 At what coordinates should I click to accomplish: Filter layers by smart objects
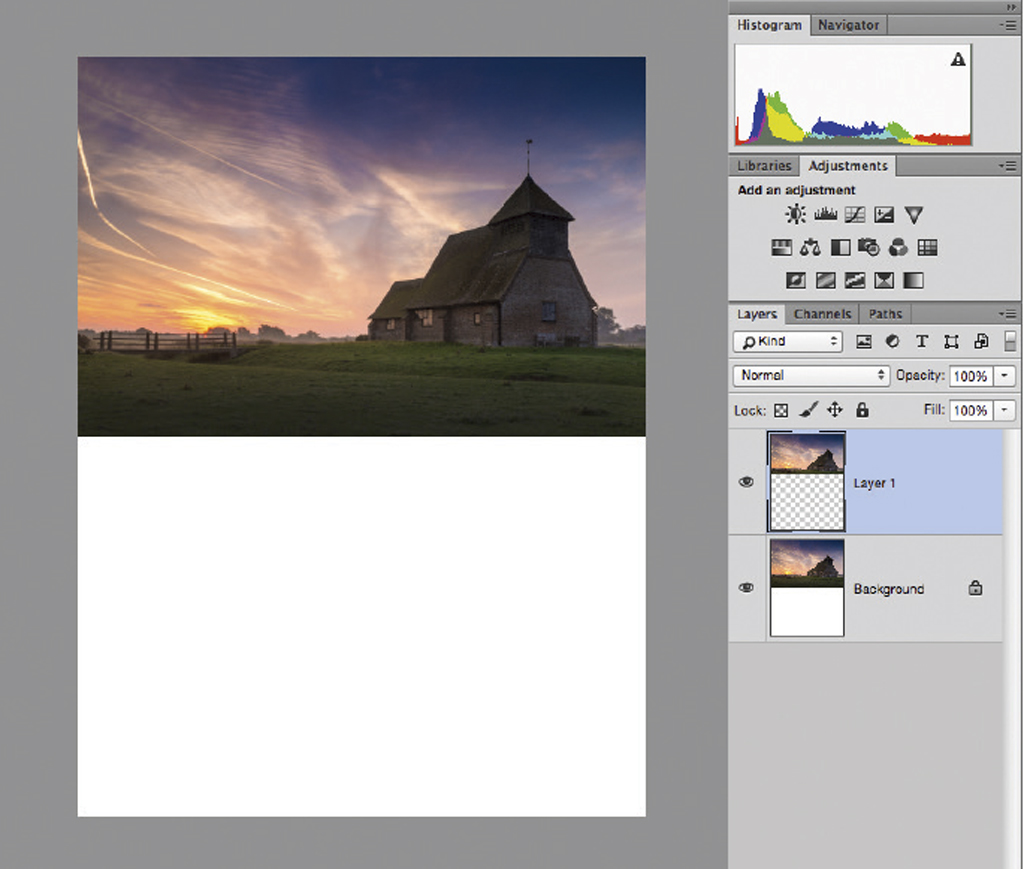click(x=981, y=341)
